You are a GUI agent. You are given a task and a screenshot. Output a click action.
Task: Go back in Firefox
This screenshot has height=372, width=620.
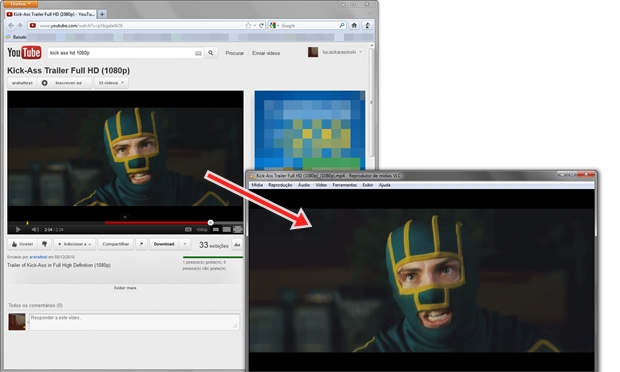[x=11, y=25]
